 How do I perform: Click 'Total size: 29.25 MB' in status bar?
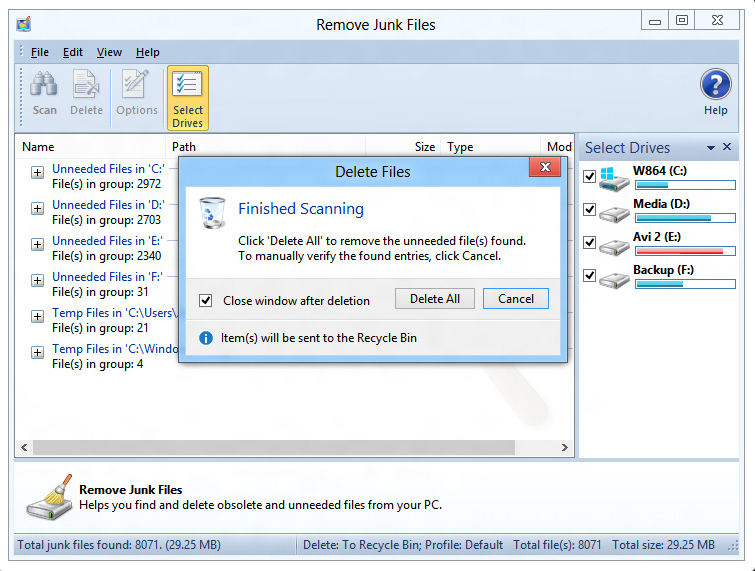point(663,545)
